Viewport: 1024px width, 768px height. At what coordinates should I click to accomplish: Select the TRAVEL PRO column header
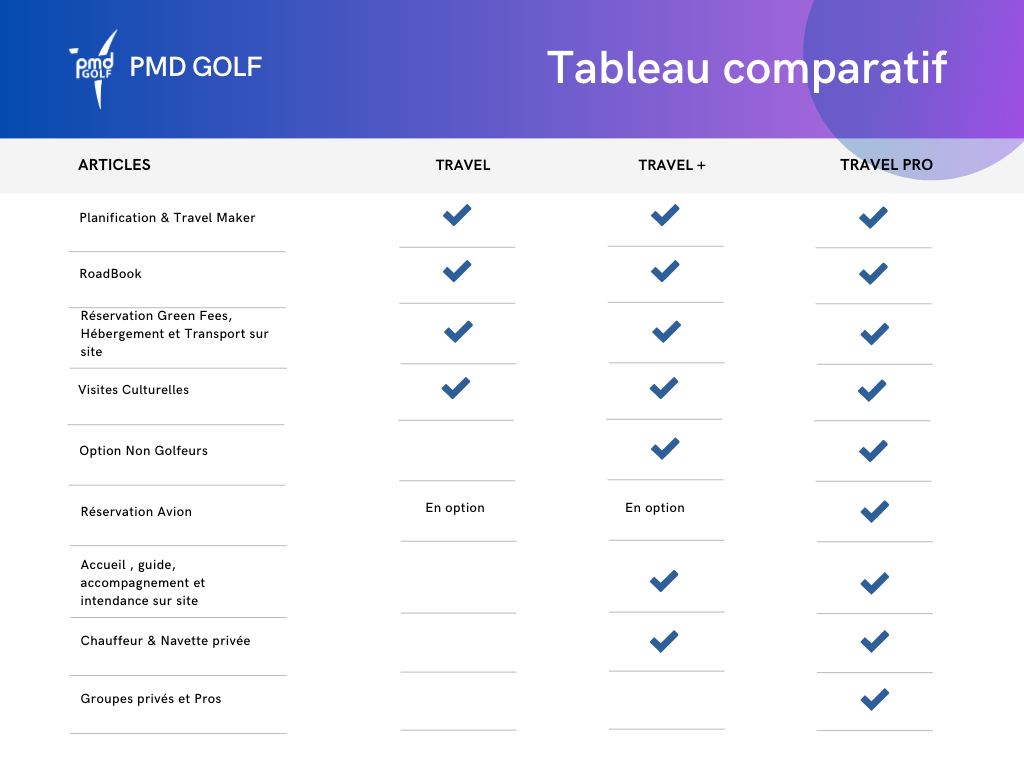886,165
